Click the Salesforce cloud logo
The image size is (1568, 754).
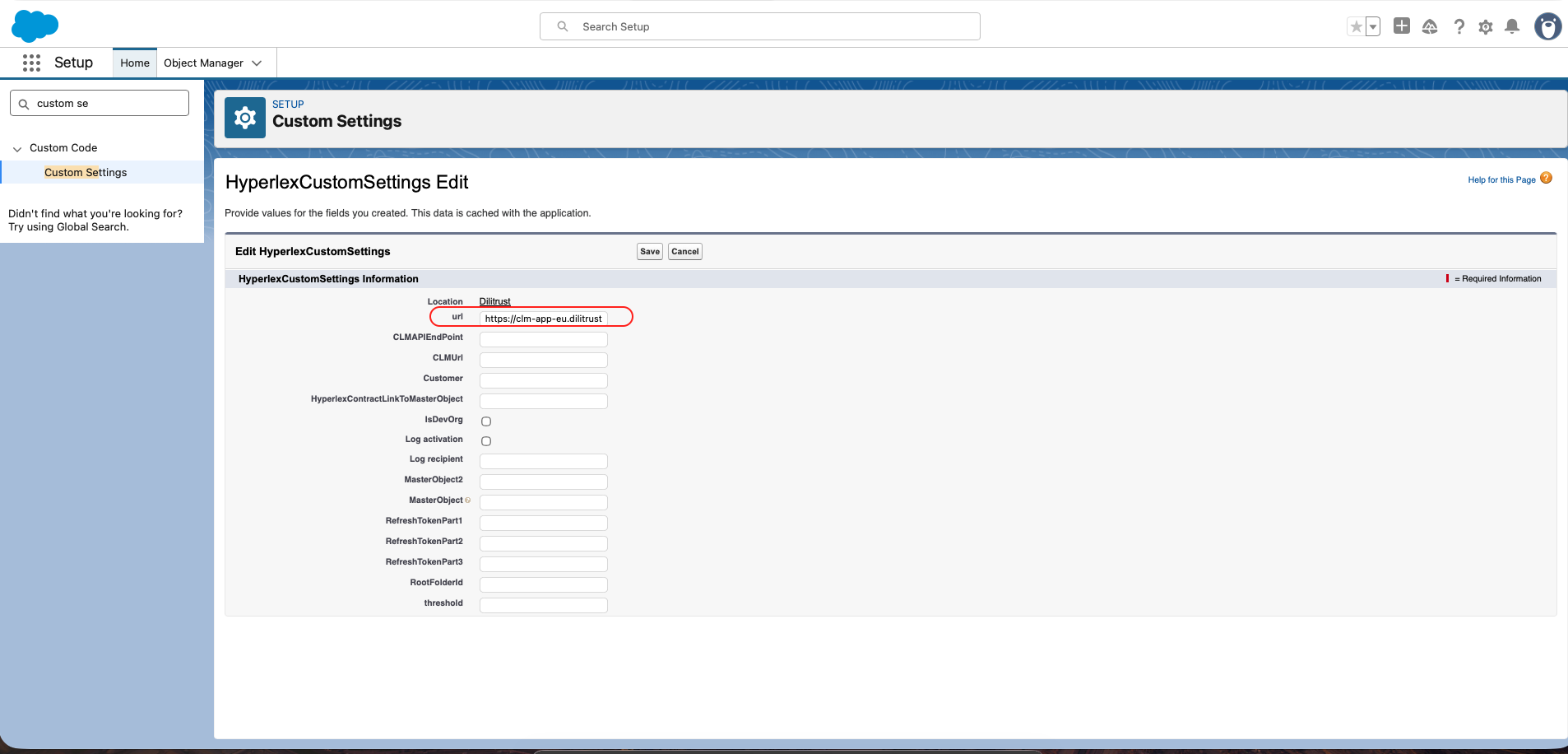pyautogui.click(x=35, y=26)
